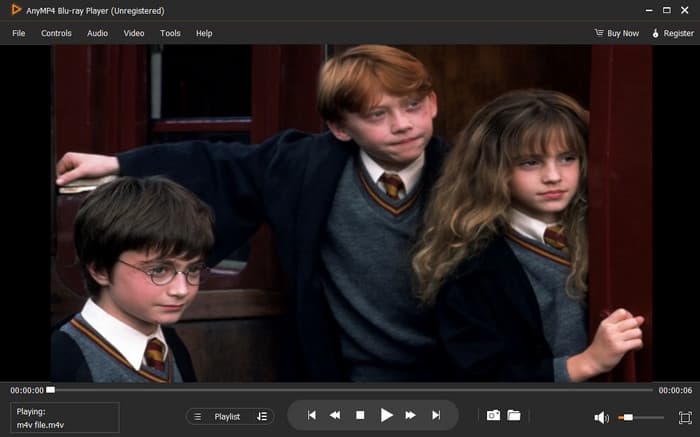This screenshot has height=437, width=700.
Task: Click the m4v file.m4v filename
Action: (40, 425)
